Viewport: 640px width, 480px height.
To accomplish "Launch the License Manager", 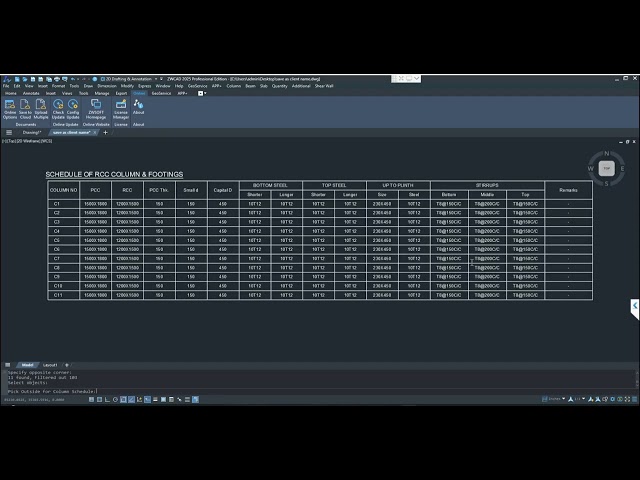I will [x=121, y=109].
